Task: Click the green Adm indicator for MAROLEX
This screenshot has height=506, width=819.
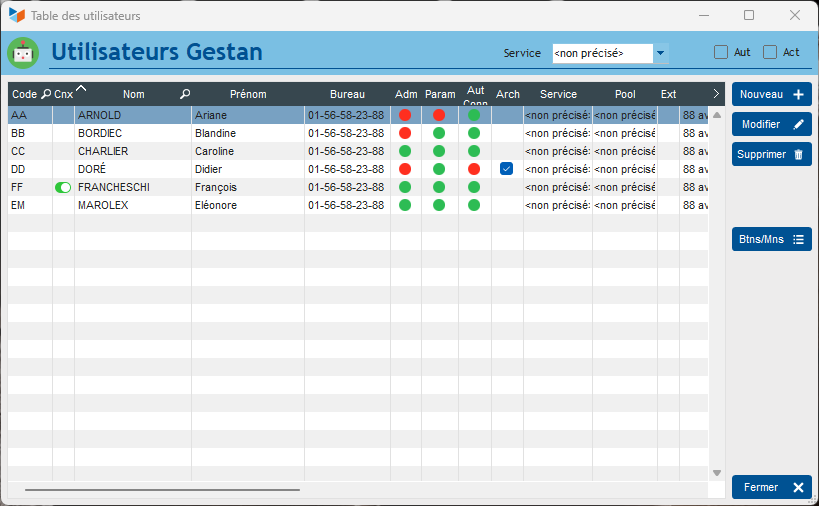Action: [405, 205]
